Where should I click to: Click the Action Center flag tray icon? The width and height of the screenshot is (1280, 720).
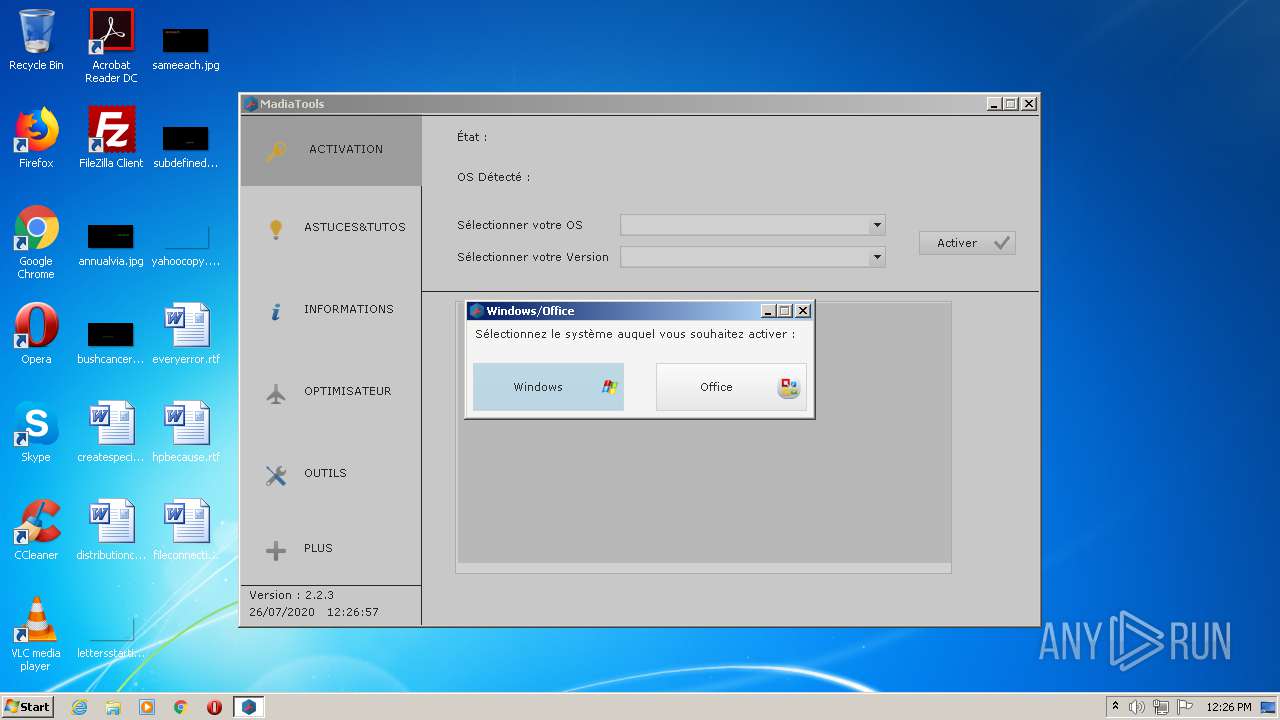coord(1185,707)
